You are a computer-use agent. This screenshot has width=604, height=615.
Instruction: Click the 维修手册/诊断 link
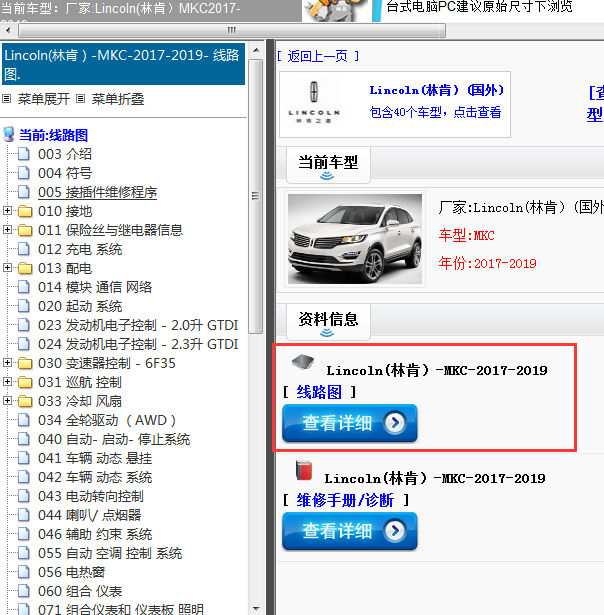coord(345,500)
